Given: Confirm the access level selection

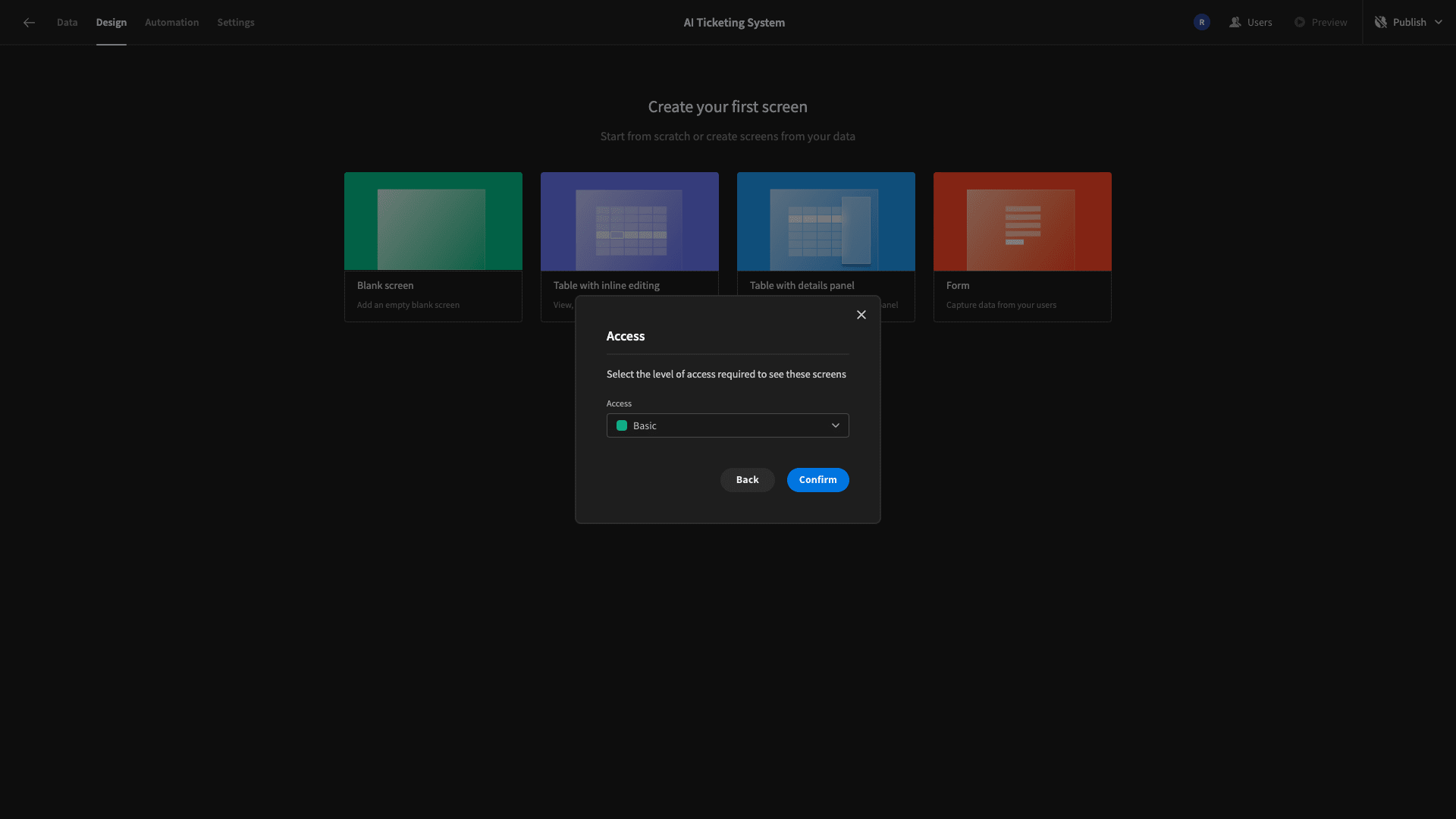Looking at the screenshot, I should pyautogui.click(x=817, y=480).
